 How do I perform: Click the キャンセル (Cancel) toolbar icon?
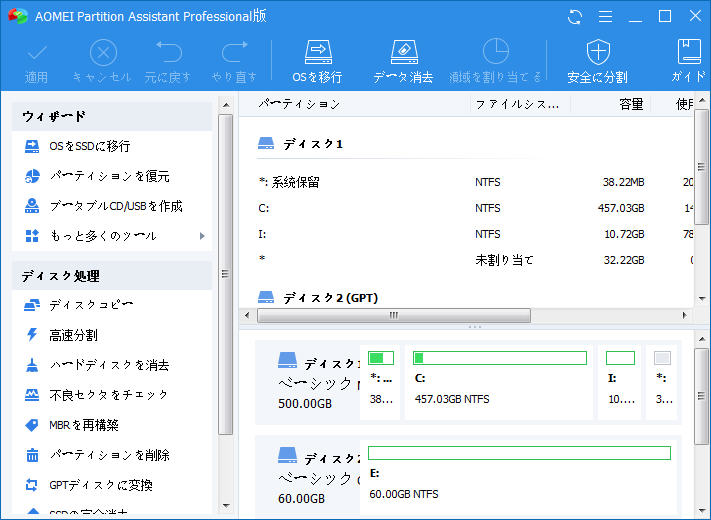103,53
